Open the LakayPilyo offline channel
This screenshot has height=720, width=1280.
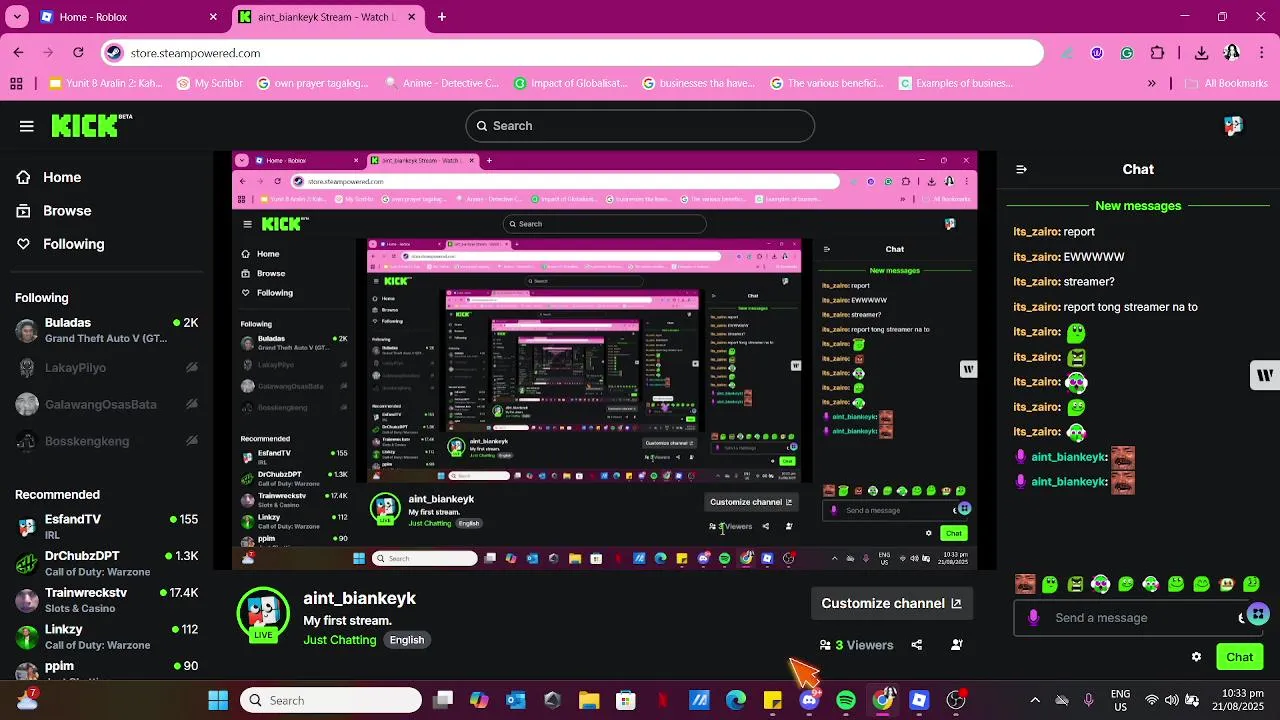[x=106, y=368]
